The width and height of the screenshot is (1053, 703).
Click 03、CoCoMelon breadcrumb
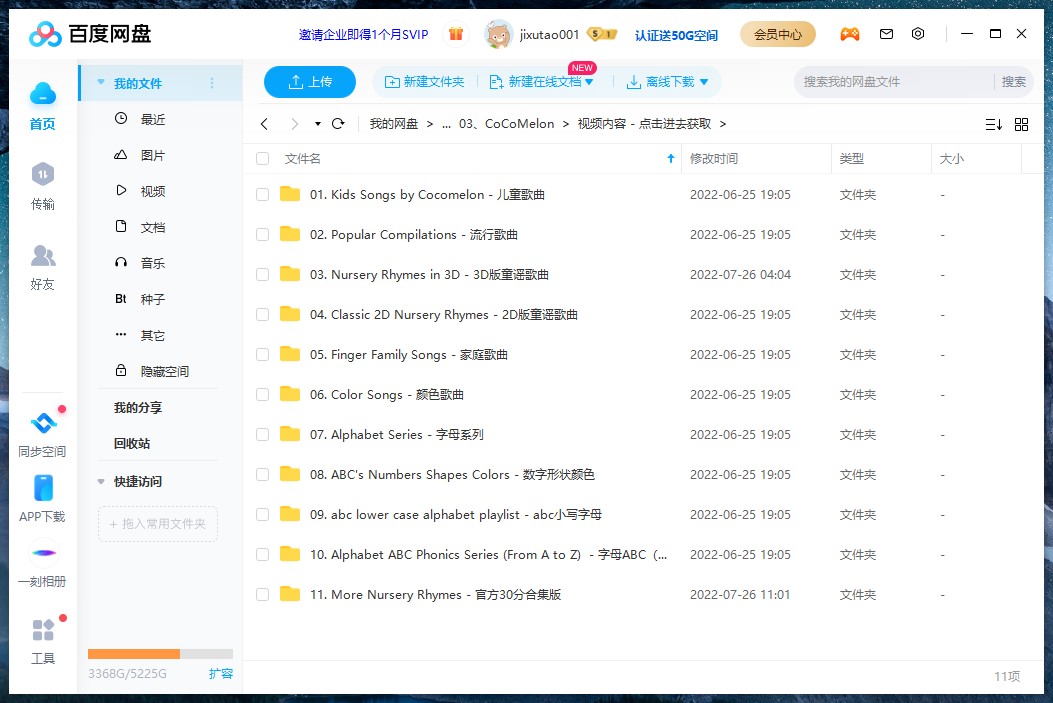pyautogui.click(x=506, y=124)
